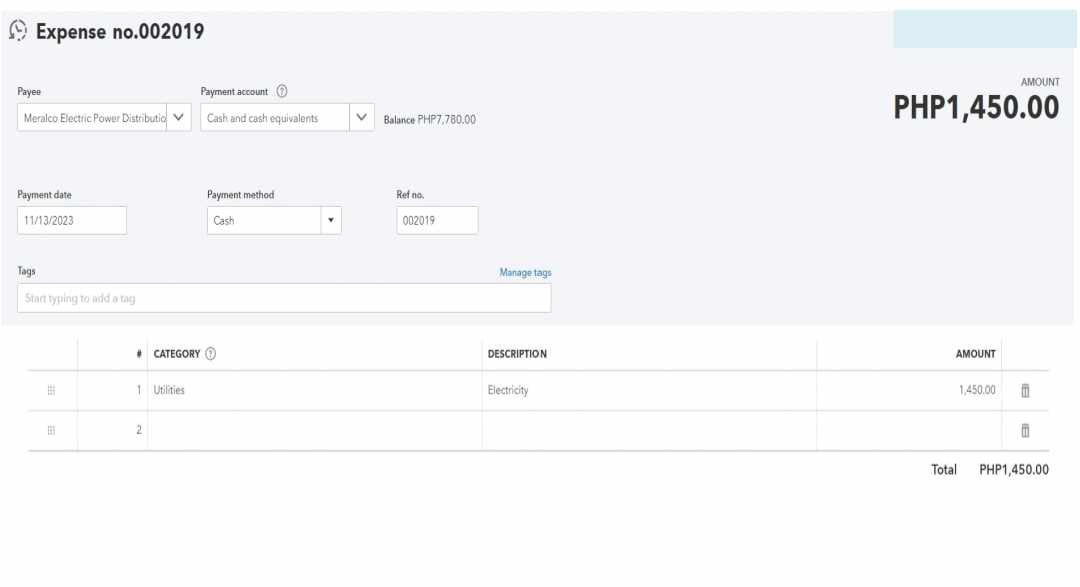This screenshot has height=587, width=1080.
Task: Select the Expense no.002019 title
Action: point(120,31)
